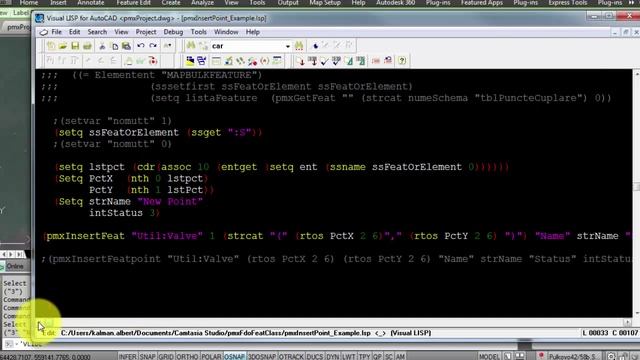Click the Select Window icon
Viewport: 640px width, 360px height.
[202, 61]
